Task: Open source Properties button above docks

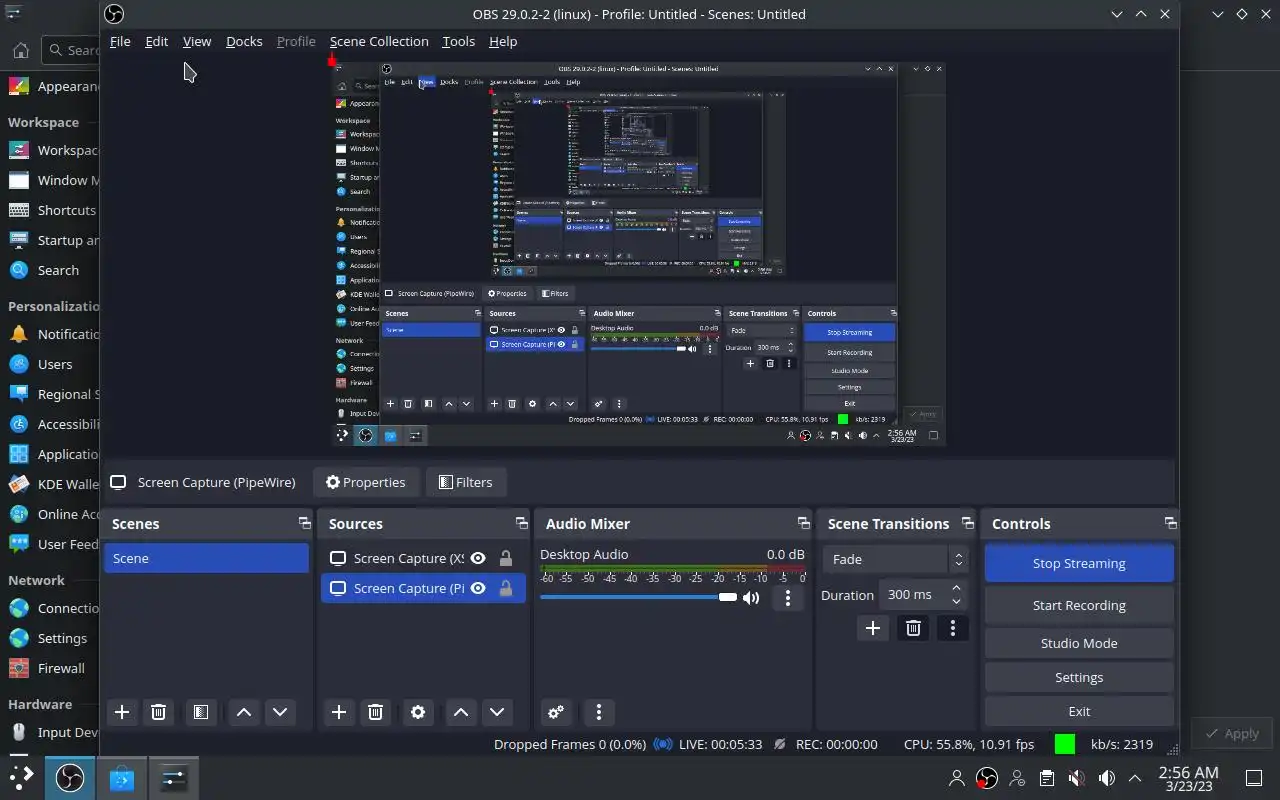Action: 365,482
